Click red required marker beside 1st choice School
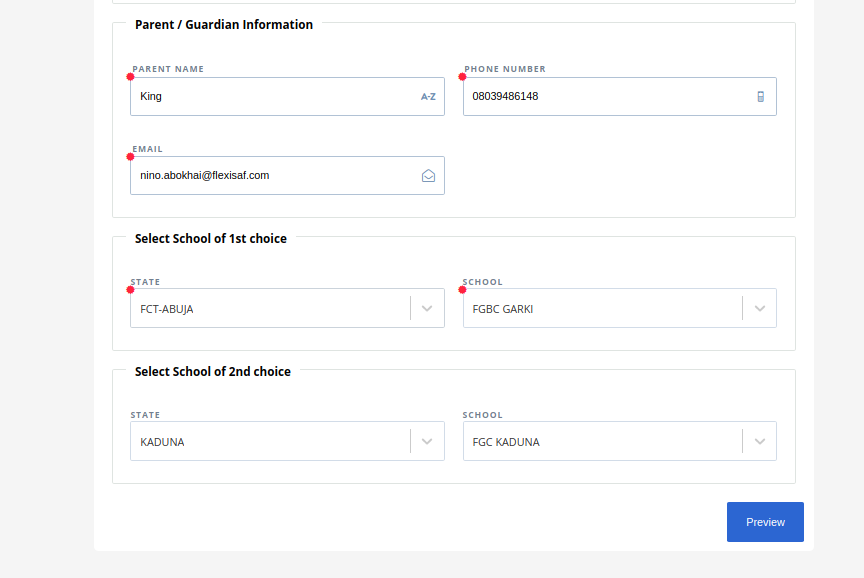 (x=462, y=290)
